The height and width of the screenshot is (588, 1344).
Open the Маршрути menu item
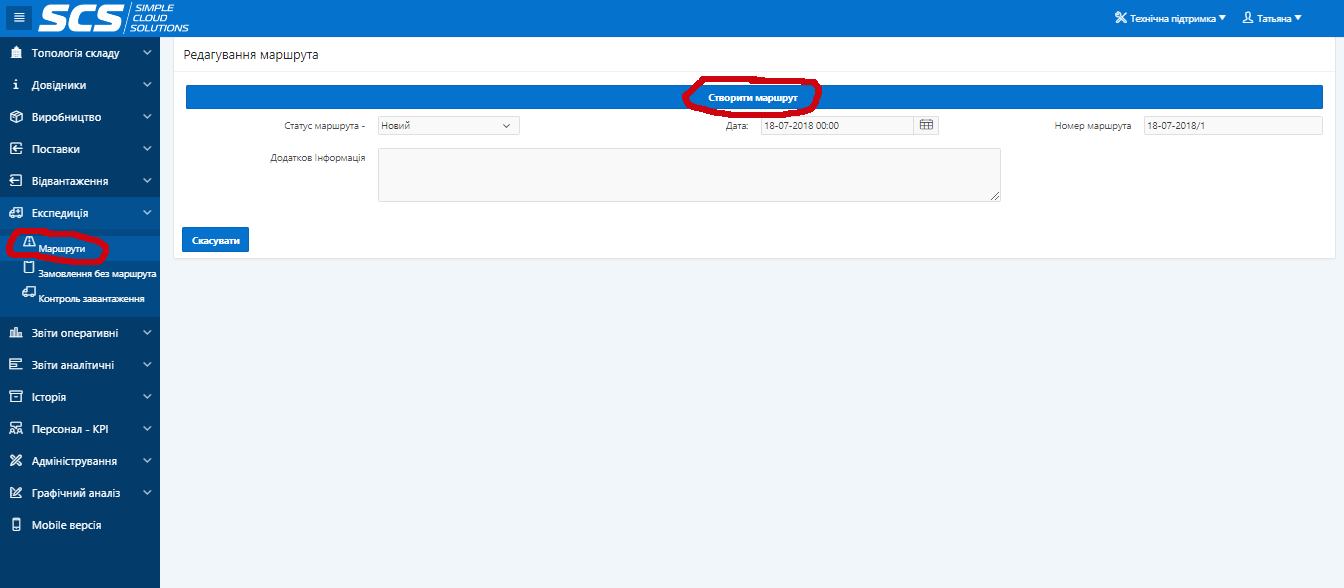tap(62, 248)
